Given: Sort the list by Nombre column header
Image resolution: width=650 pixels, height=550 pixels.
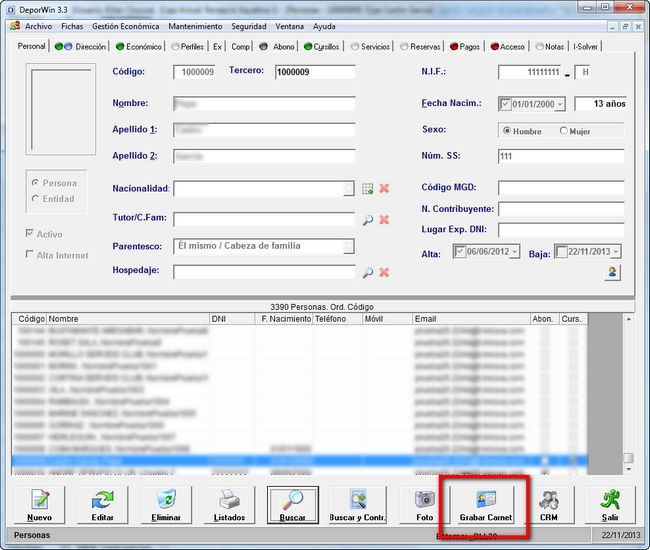Looking at the screenshot, I should [x=128, y=319].
